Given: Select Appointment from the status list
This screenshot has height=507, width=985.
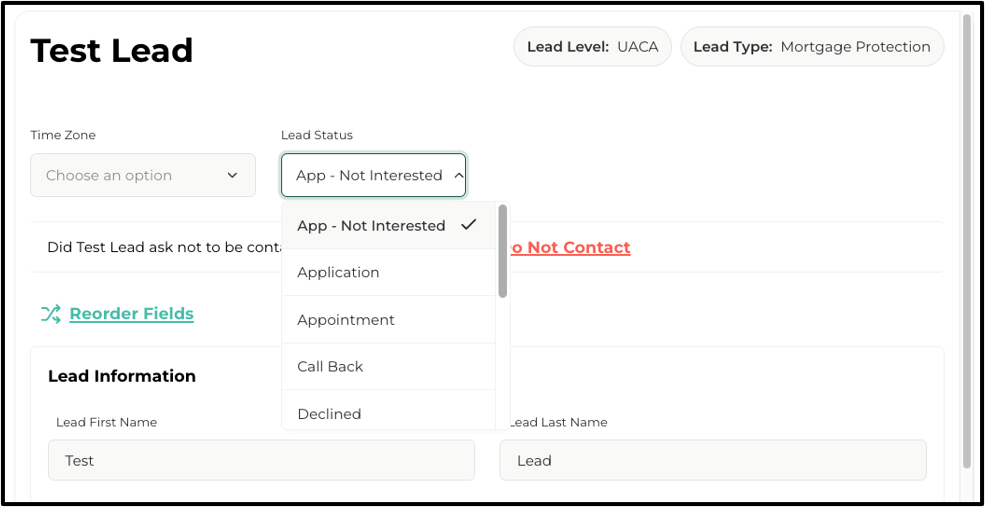Looking at the screenshot, I should (x=388, y=320).
